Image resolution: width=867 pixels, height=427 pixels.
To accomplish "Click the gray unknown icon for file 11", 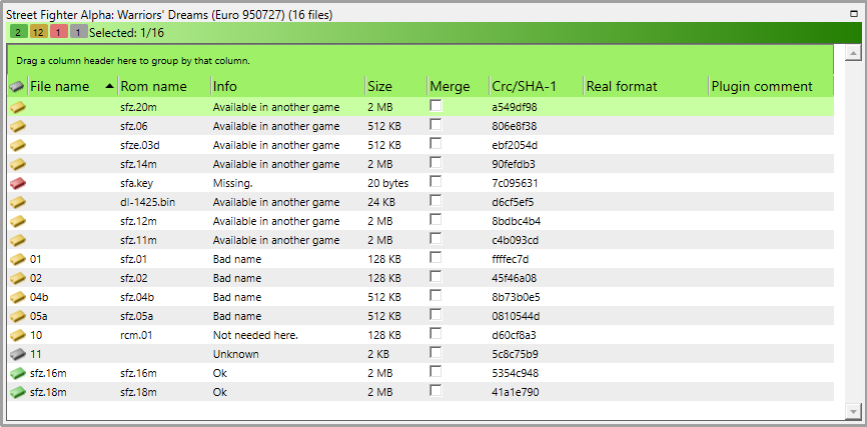I will 18,354.
